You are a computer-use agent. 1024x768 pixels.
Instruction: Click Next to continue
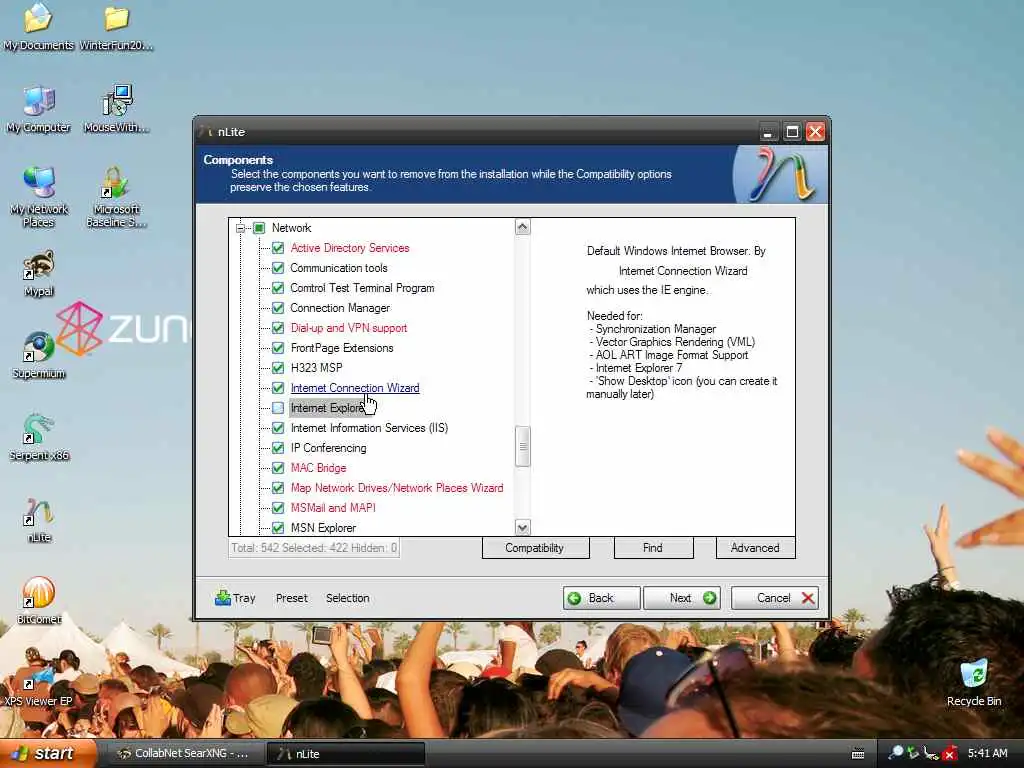pos(682,598)
